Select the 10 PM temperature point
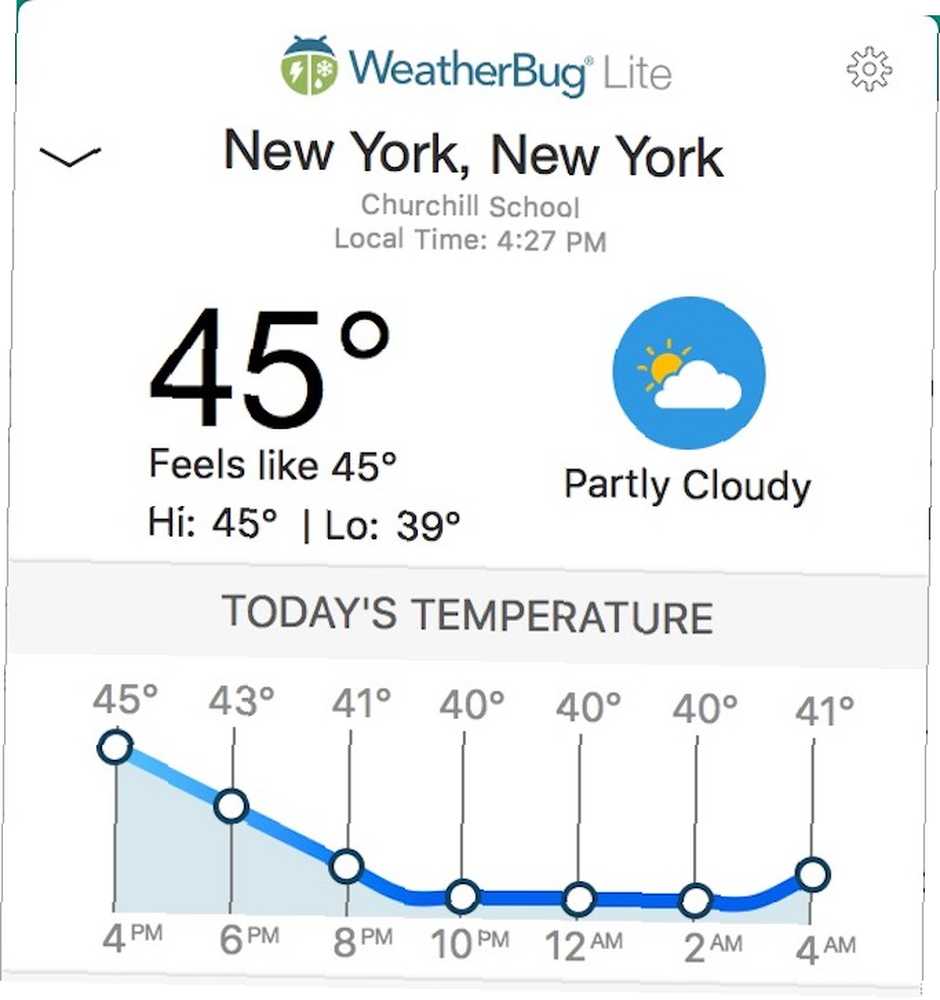The height and width of the screenshot is (1000, 940). [x=462, y=896]
